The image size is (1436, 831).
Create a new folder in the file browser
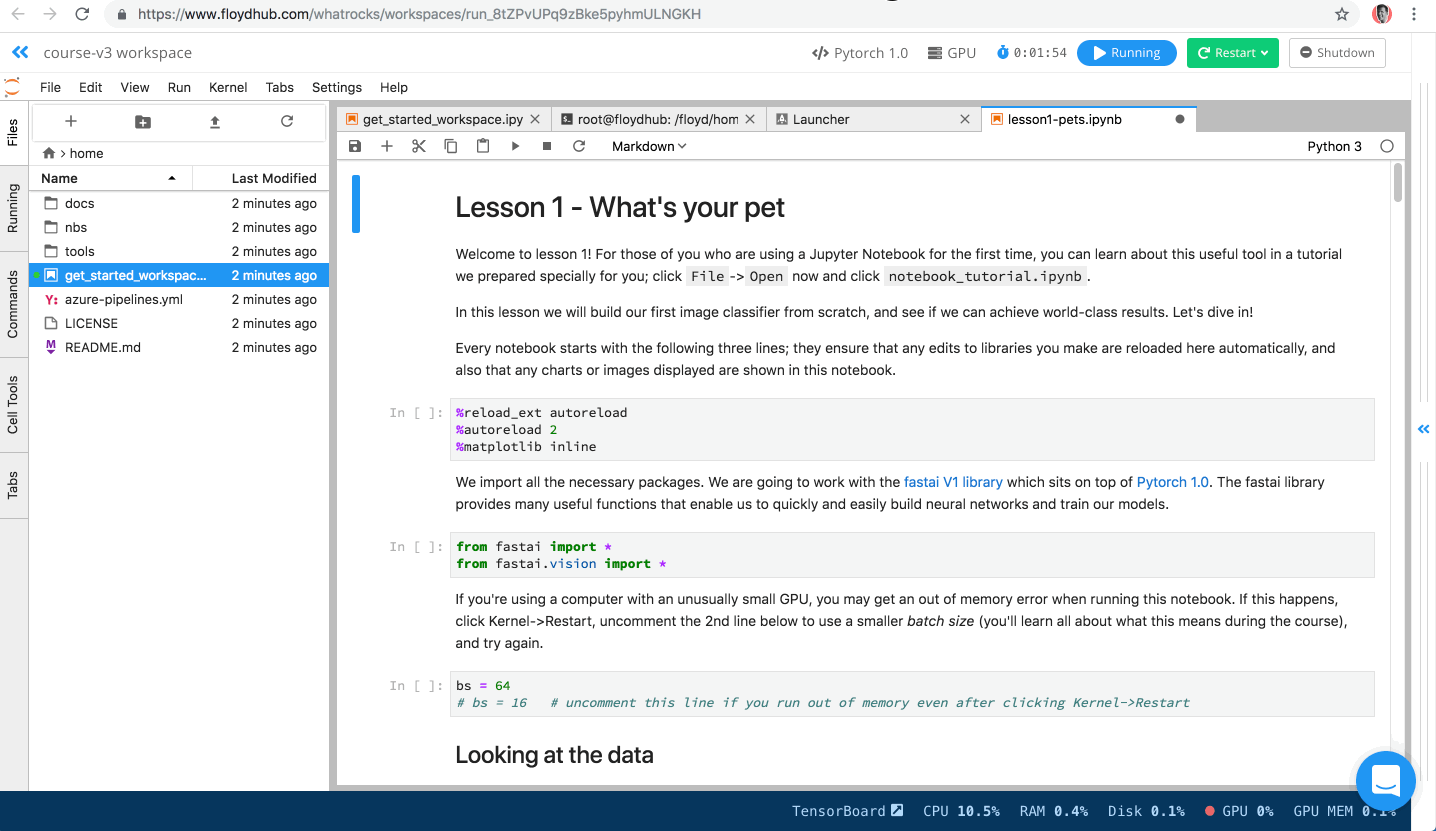pyautogui.click(x=143, y=122)
